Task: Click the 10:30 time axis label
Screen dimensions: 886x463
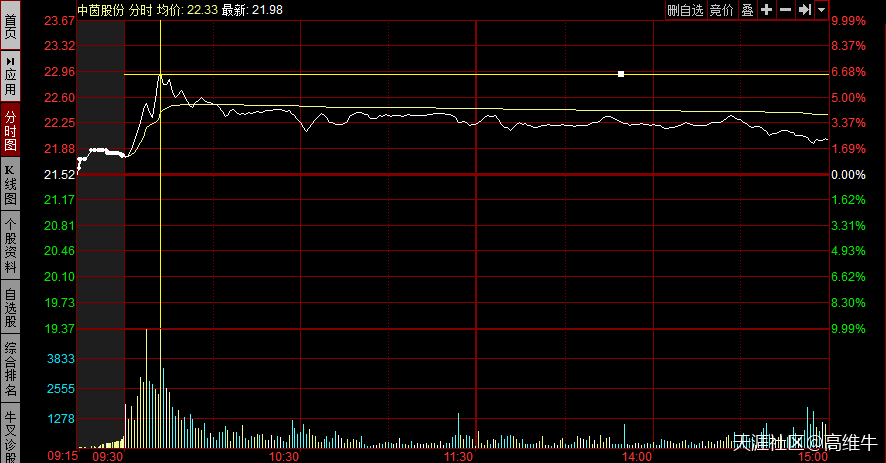Action: click(x=285, y=456)
